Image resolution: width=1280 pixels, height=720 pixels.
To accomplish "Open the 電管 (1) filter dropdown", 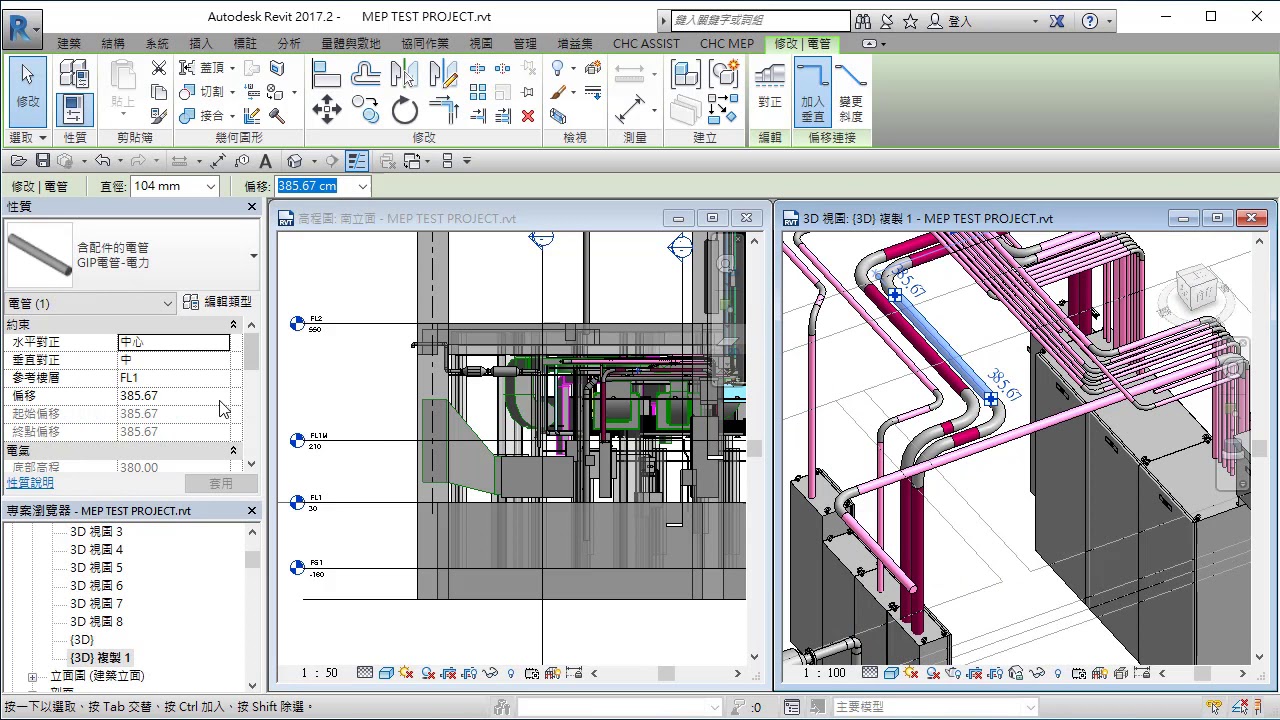I will pos(168,303).
